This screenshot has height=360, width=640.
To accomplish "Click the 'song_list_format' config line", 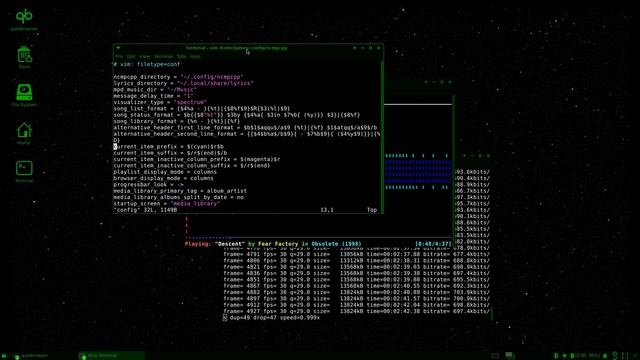I will (x=202, y=109).
